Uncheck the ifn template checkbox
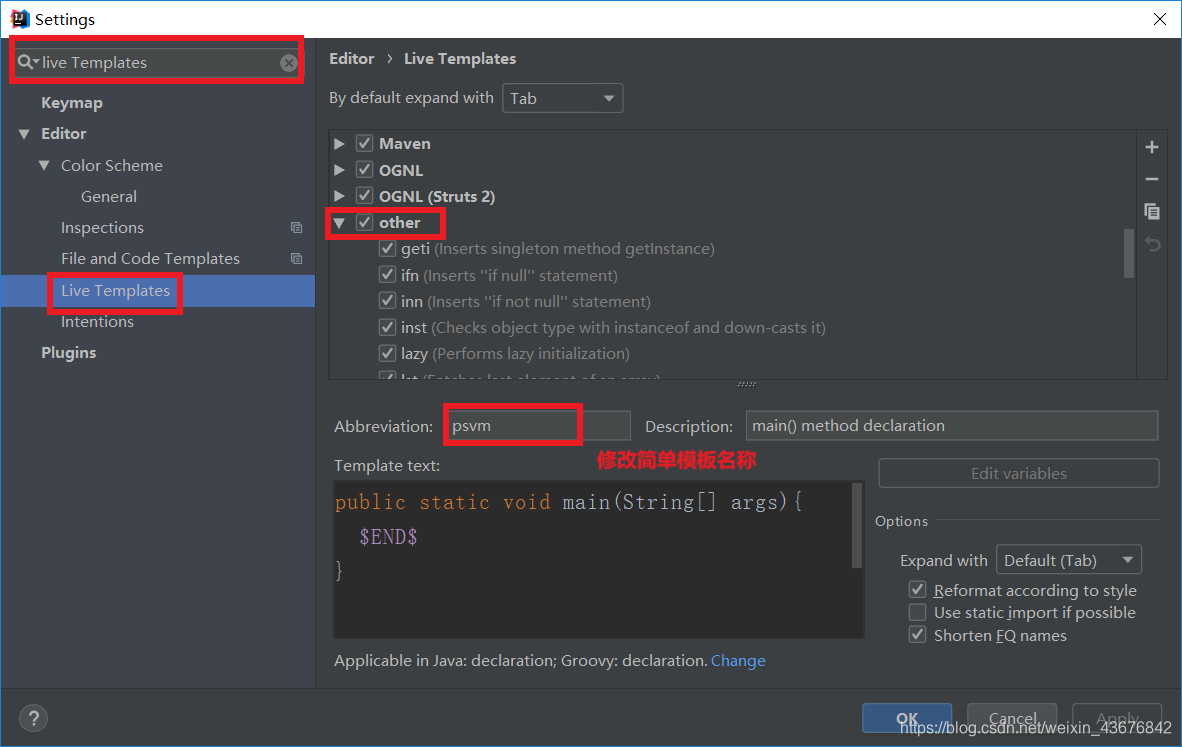Image resolution: width=1182 pixels, height=747 pixels. [387, 274]
